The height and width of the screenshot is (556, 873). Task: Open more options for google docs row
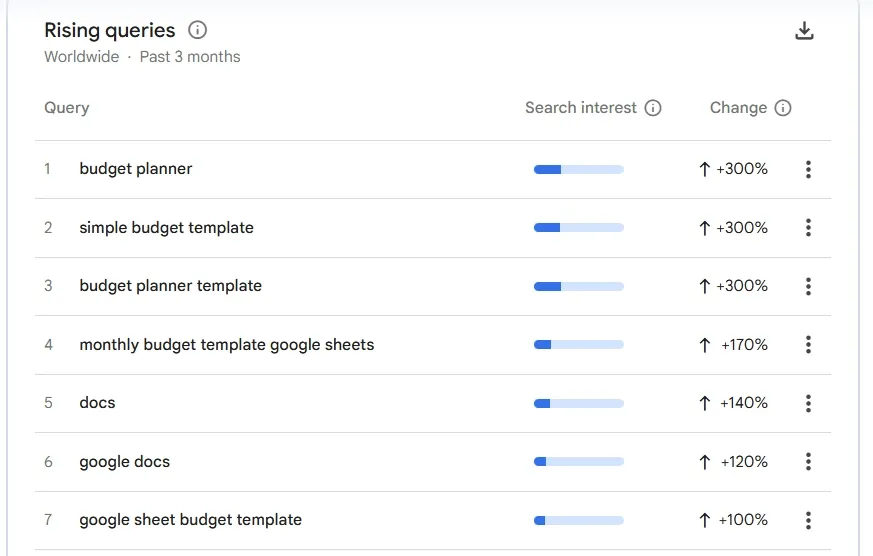pyautogui.click(x=808, y=461)
